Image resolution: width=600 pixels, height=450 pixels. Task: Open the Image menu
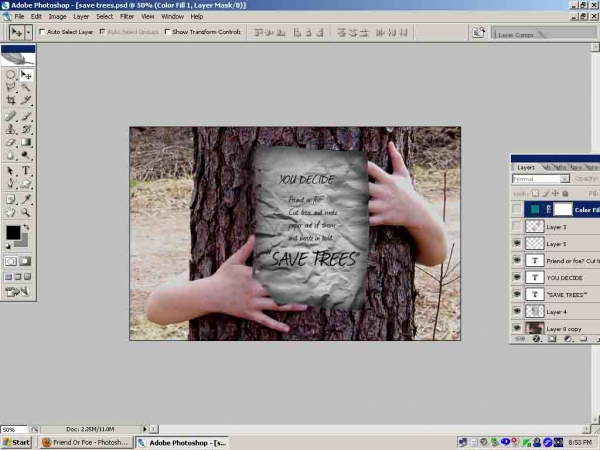pyautogui.click(x=57, y=16)
